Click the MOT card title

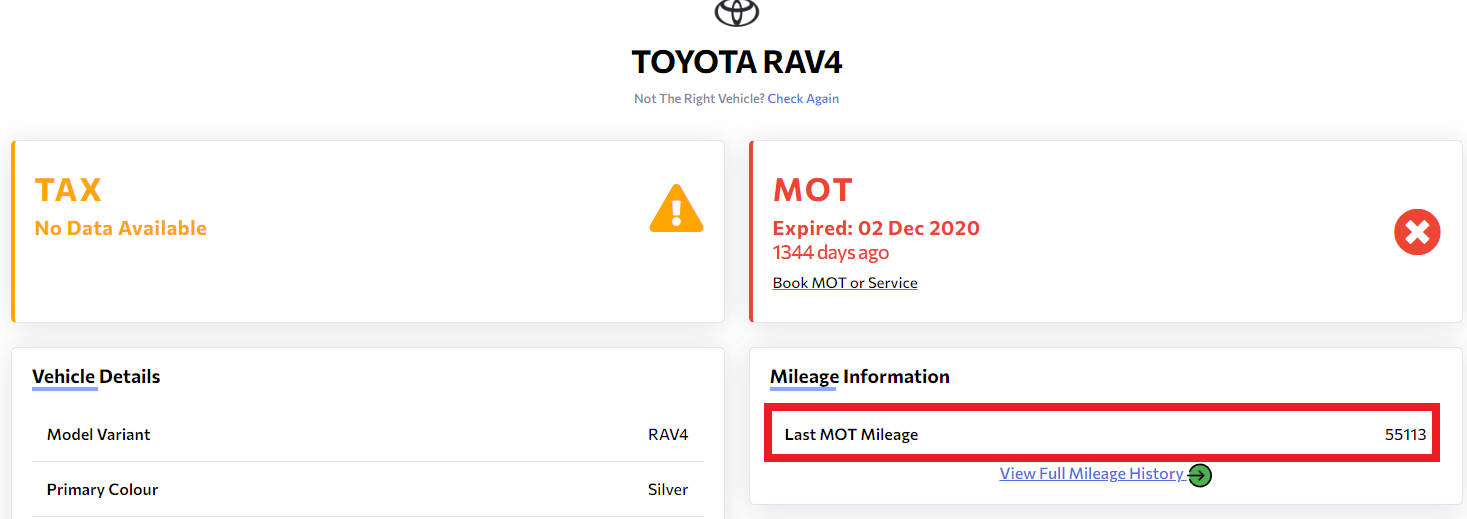pyautogui.click(x=812, y=190)
